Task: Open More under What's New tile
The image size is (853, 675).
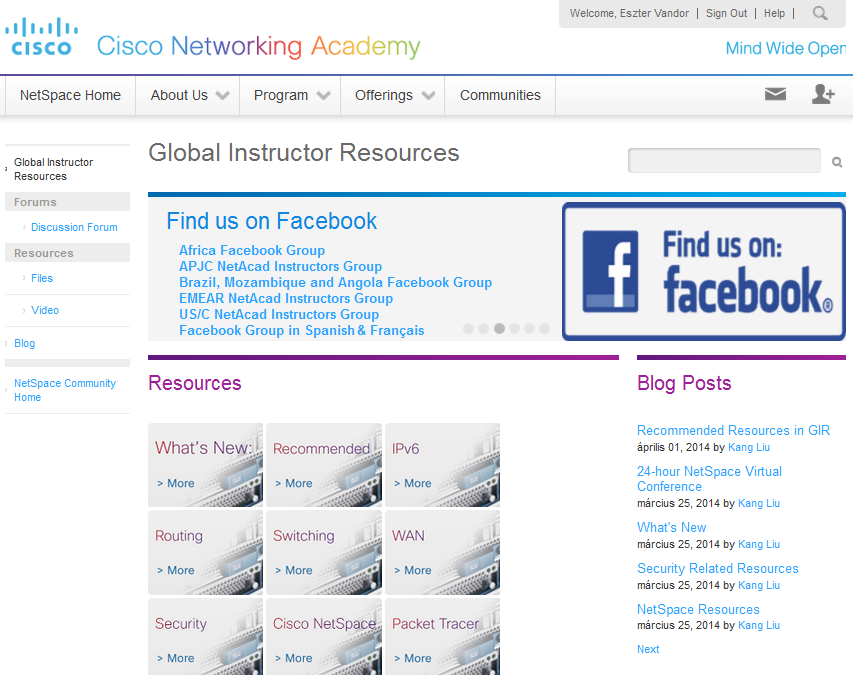Action: (176, 484)
